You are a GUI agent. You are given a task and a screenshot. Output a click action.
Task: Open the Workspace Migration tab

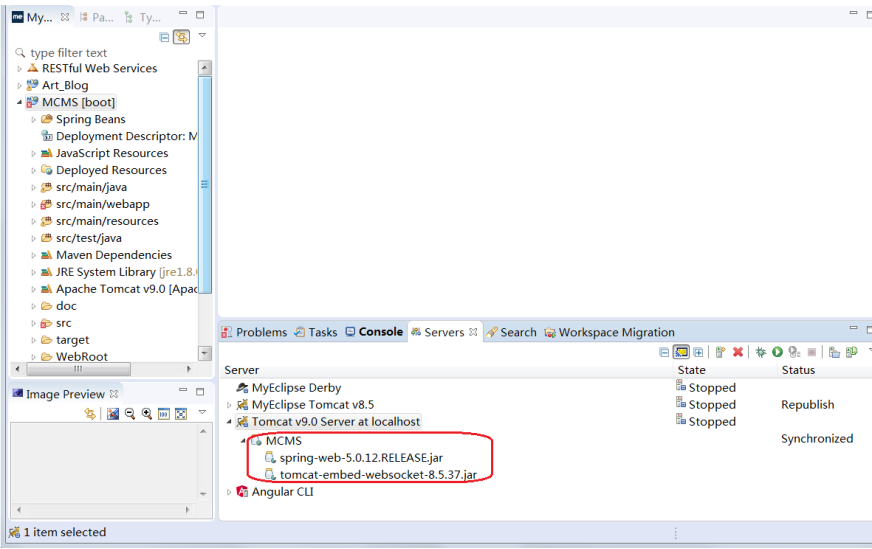[x=610, y=332]
